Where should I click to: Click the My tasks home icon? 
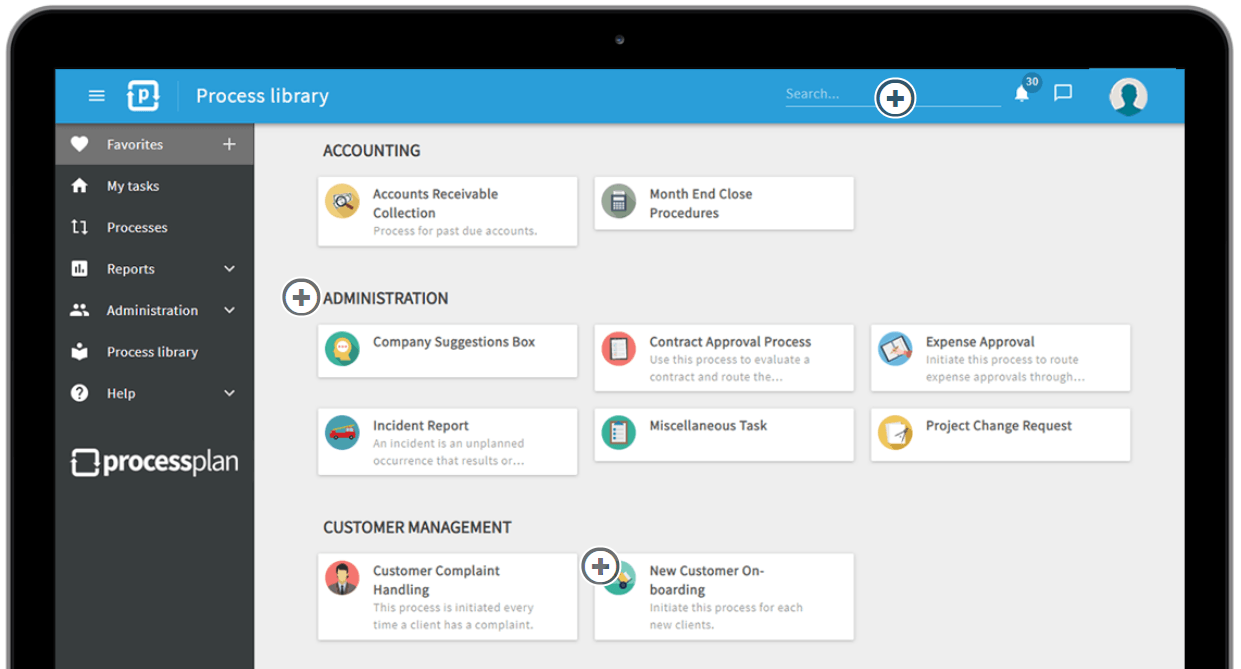80,186
